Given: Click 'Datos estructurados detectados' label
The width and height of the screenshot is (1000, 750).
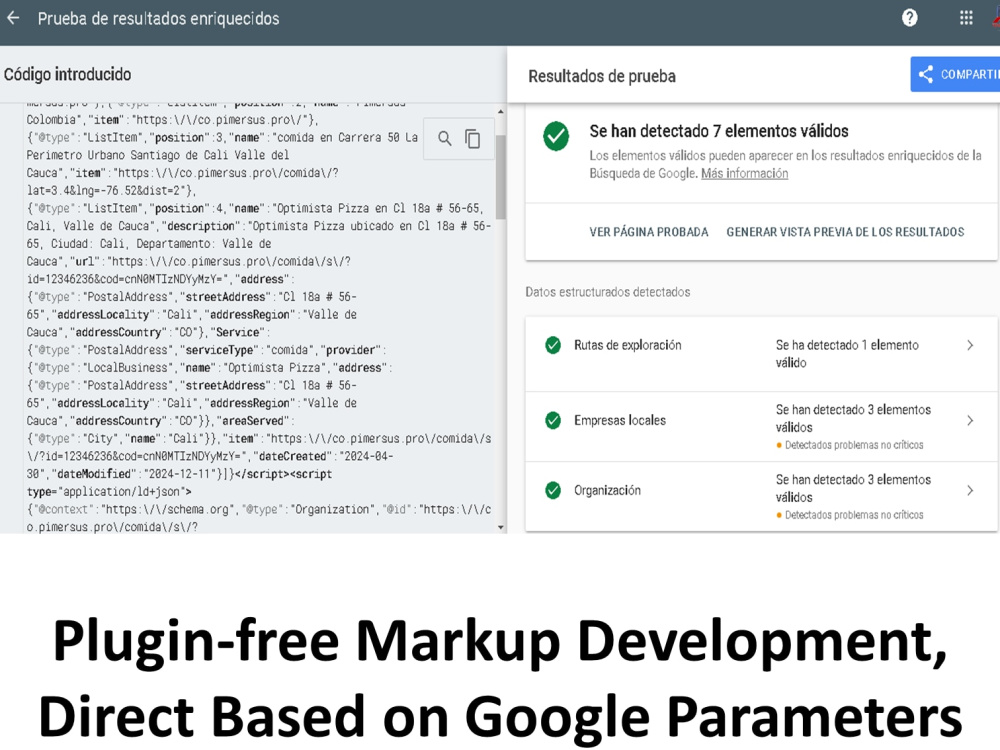Looking at the screenshot, I should [608, 292].
